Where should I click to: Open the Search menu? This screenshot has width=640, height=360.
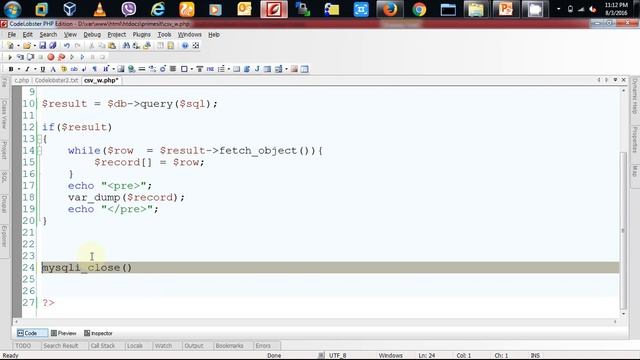pos(48,35)
